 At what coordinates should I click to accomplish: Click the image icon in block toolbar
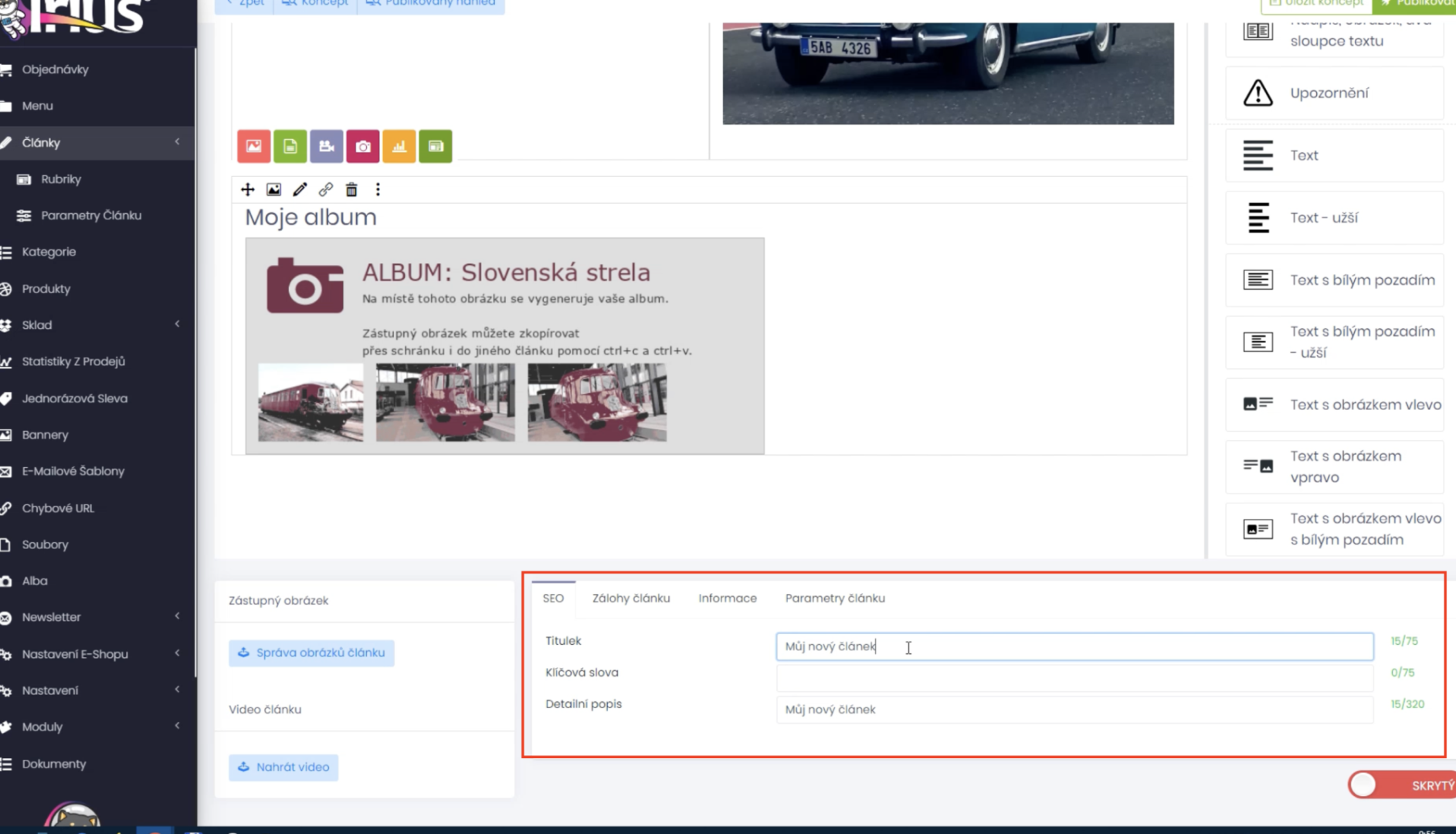pos(273,189)
